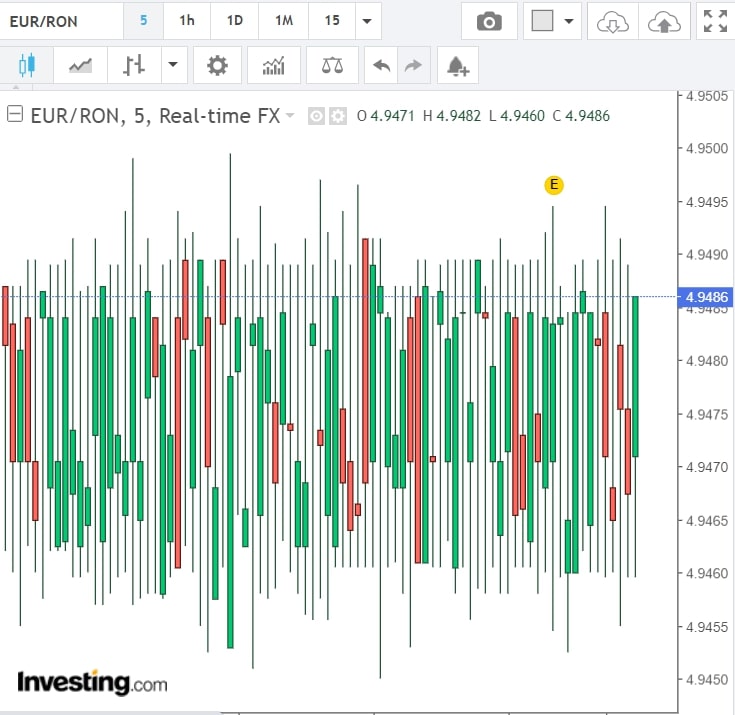Image resolution: width=735 pixels, height=715 pixels.
Task: Save chart layout to cloud
Action: (663, 21)
